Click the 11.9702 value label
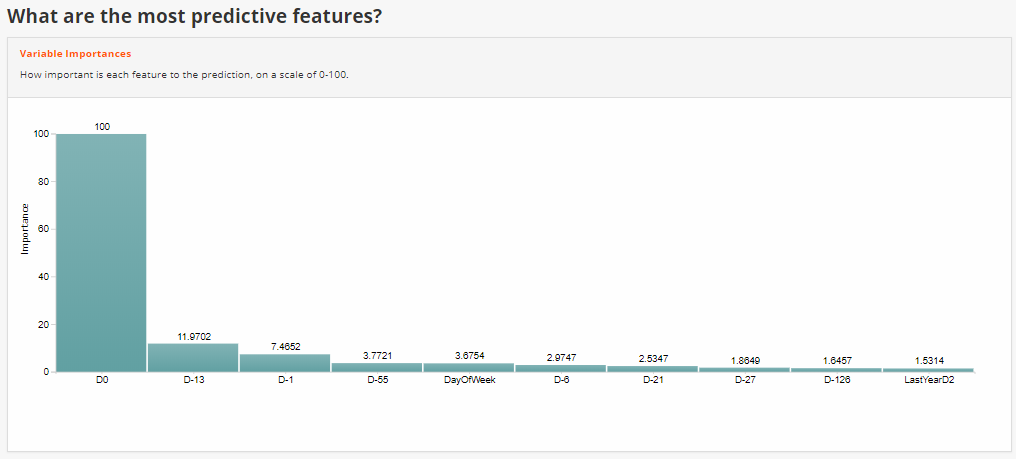Image resolution: width=1016 pixels, height=459 pixels. (x=193, y=337)
